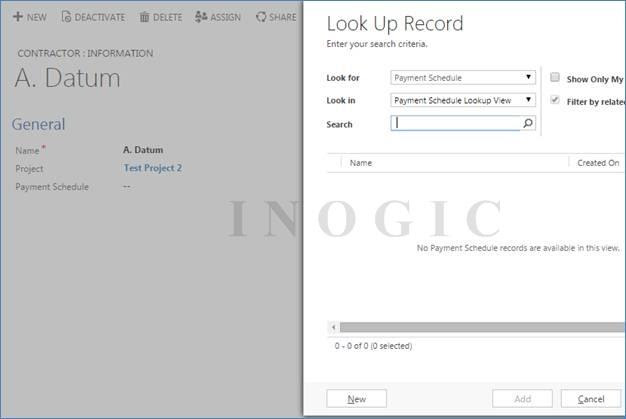Click the A. Datum Name field value

tap(143, 150)
